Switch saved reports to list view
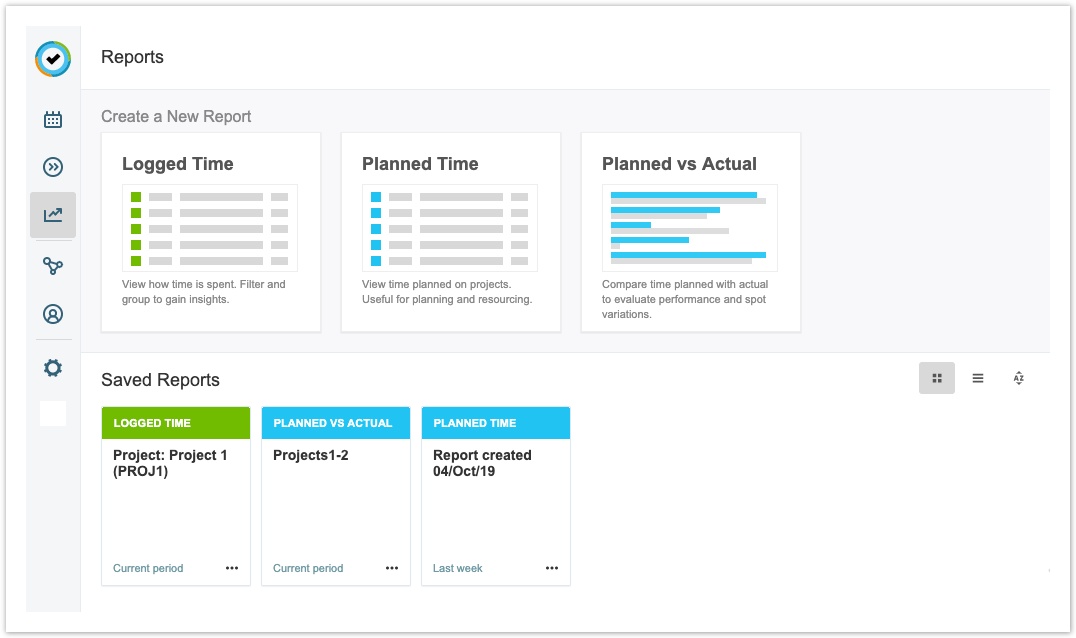 pyautogui.click(x=978, y=378)
